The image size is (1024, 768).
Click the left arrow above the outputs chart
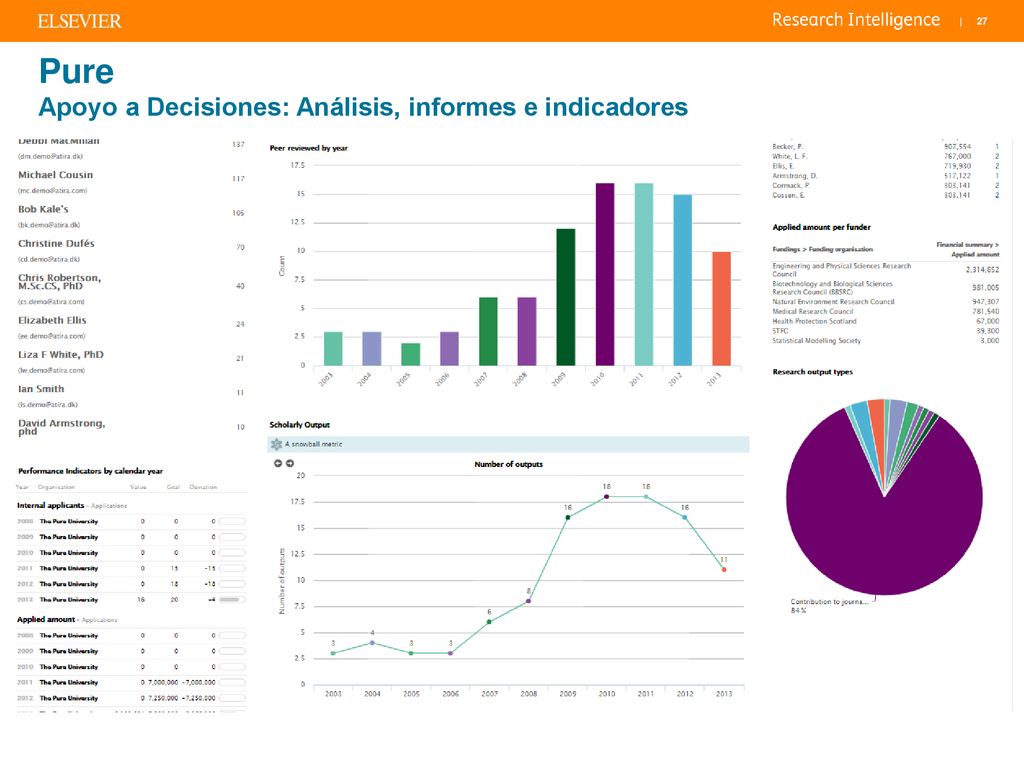point(278,464)
